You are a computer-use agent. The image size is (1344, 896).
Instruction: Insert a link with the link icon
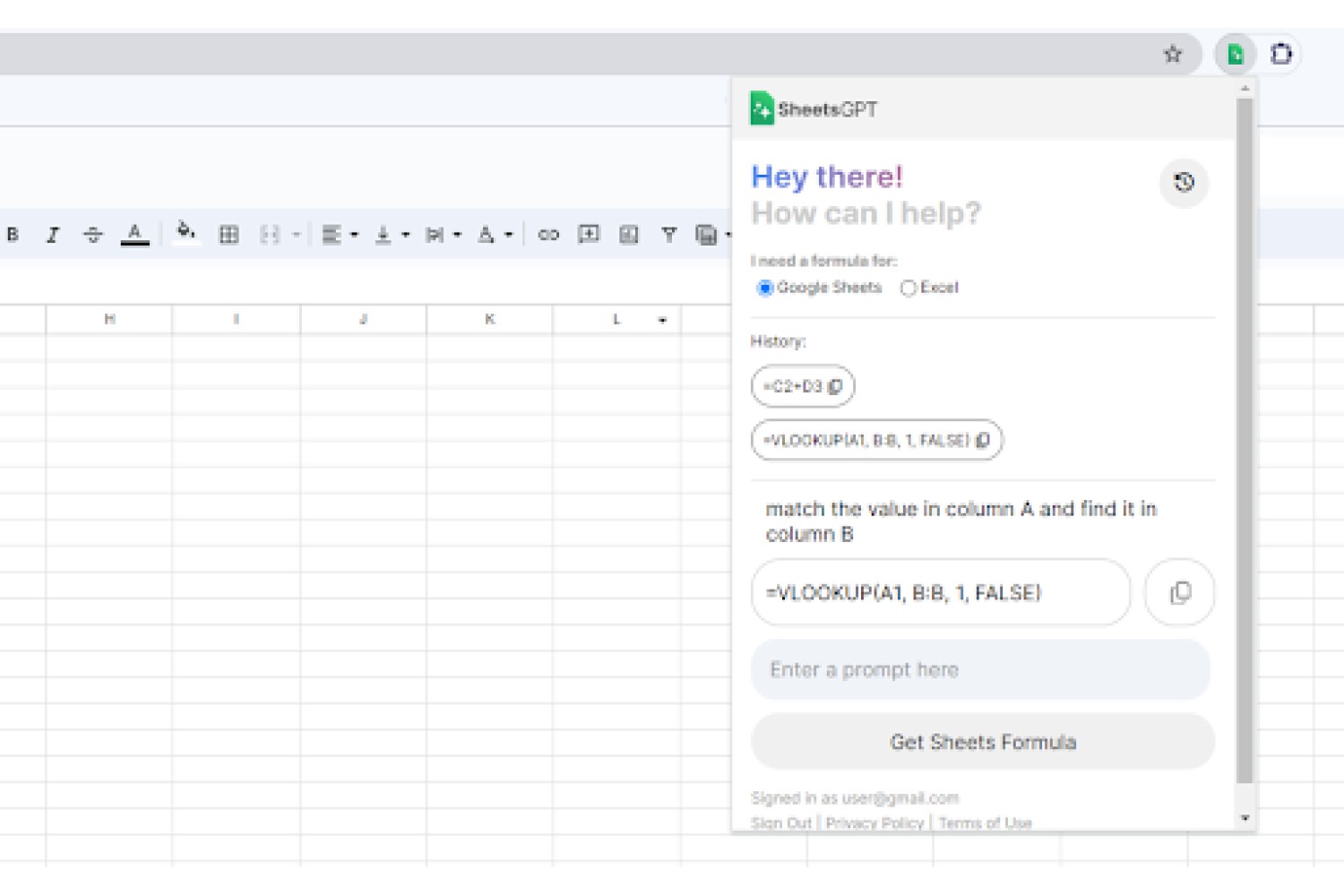click(x=548, y=235)
